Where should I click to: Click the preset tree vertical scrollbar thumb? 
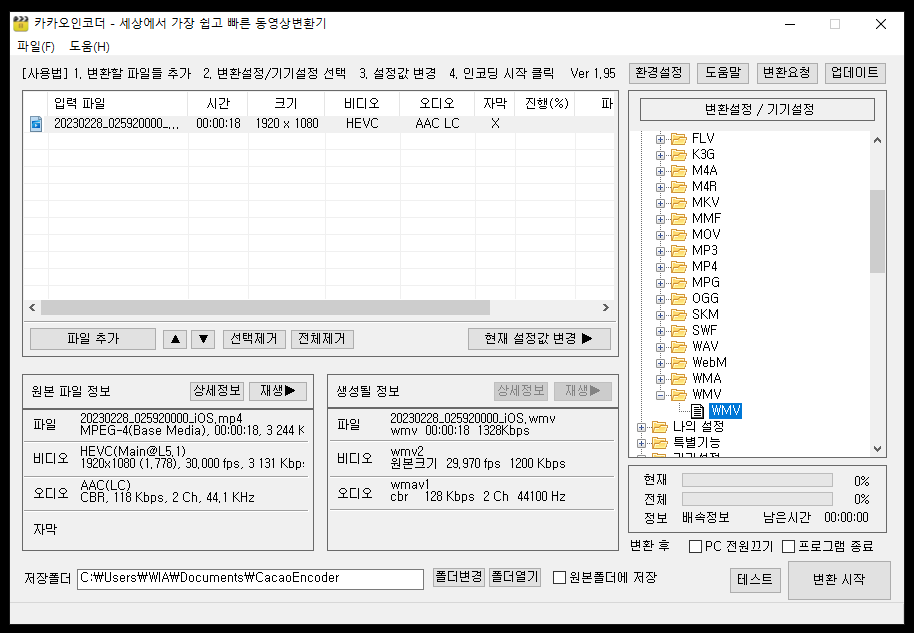(877, 231)
